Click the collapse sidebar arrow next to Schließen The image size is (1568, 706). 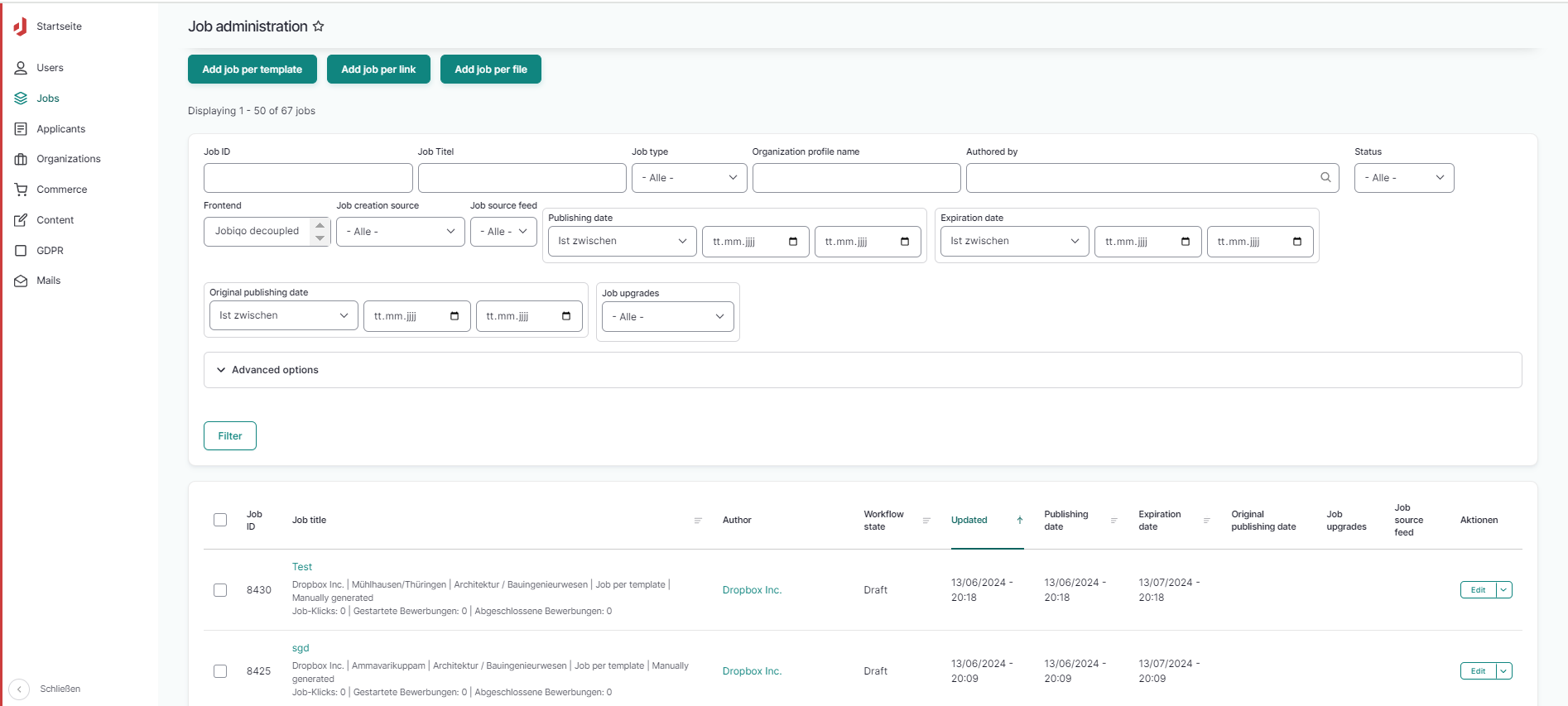[x=19, y=689]
